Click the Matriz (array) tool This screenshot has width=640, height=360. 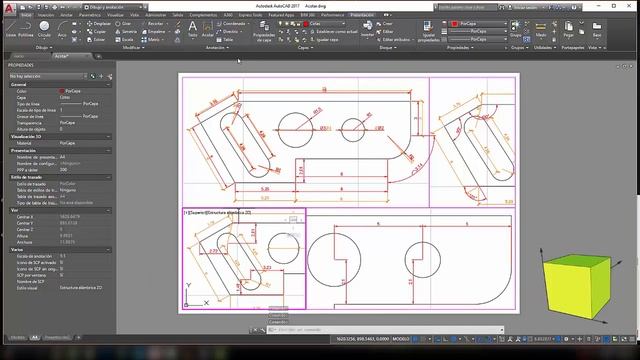(151, 40)
